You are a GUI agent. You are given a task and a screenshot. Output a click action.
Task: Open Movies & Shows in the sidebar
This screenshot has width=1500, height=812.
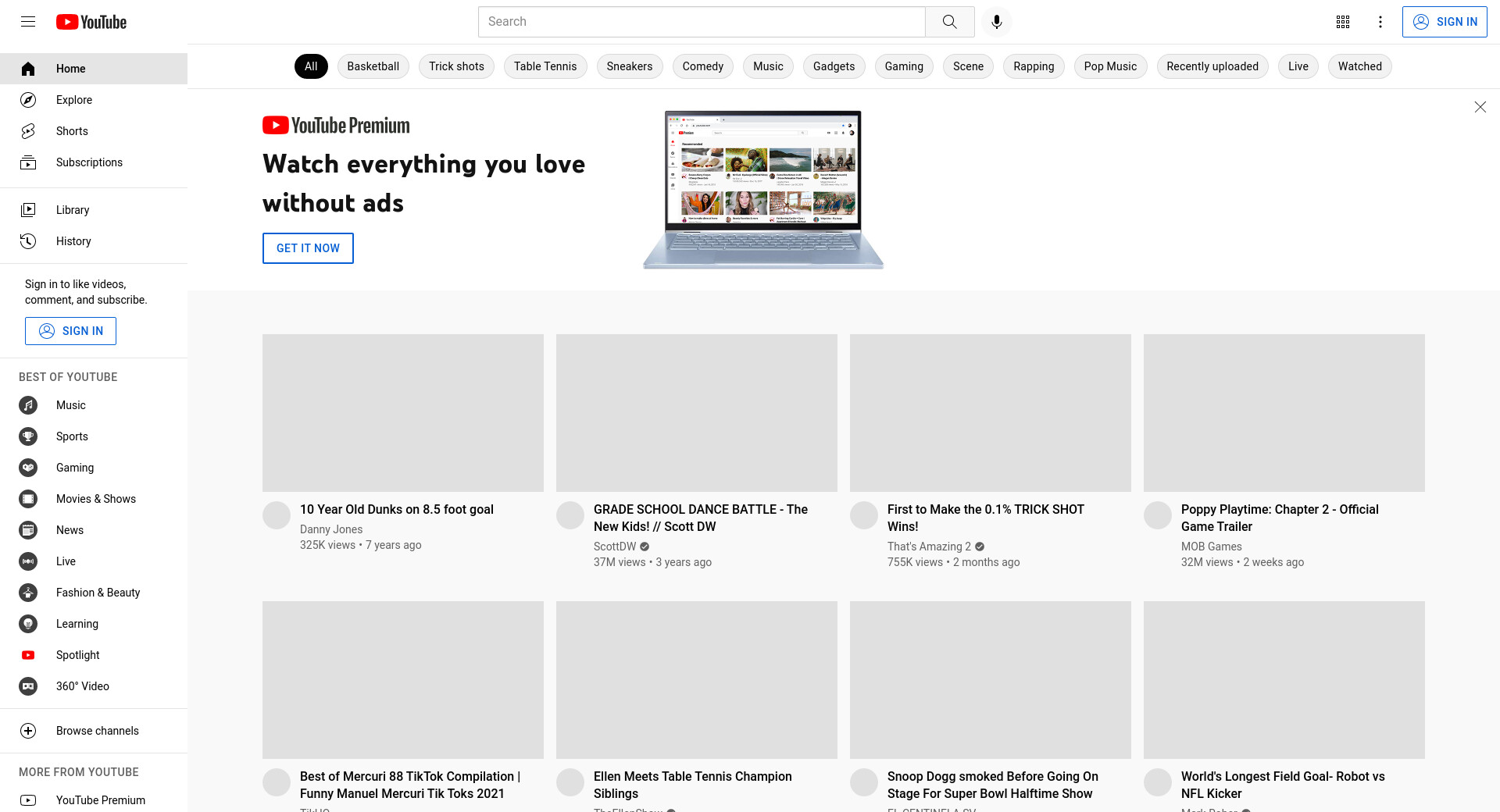94,499
